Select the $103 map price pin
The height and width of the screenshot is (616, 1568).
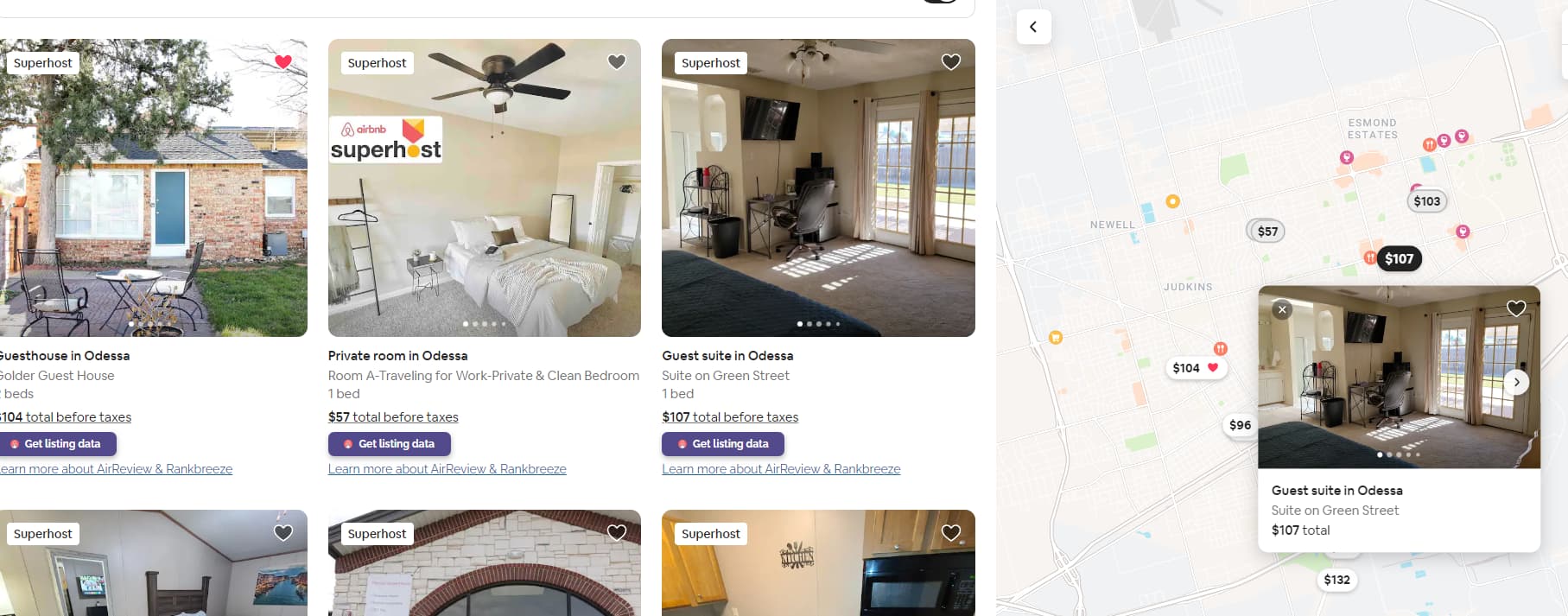pos(1427,201)
